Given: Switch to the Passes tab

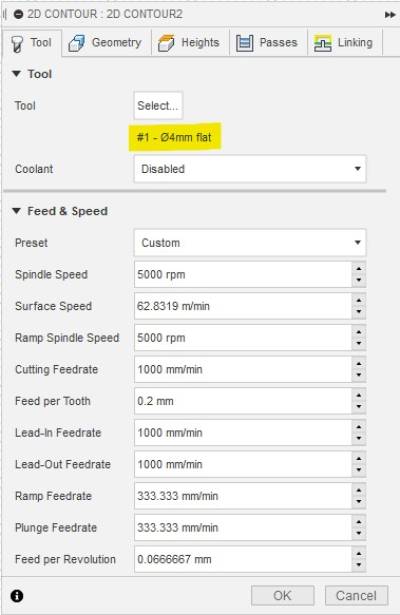Looking at the screenshot, I should pyautogui.click(x=268, y=43).
